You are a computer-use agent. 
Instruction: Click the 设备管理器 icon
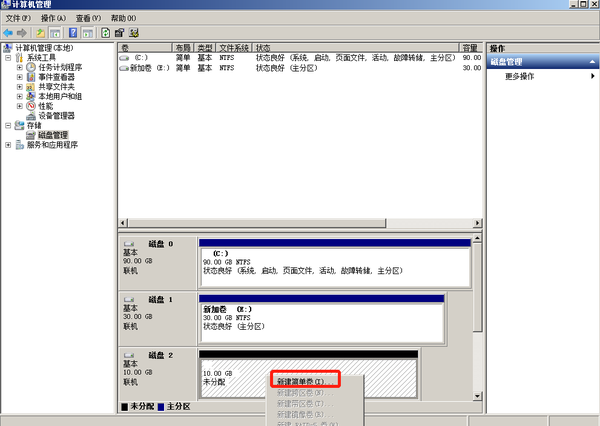click(x=31, y=116)
